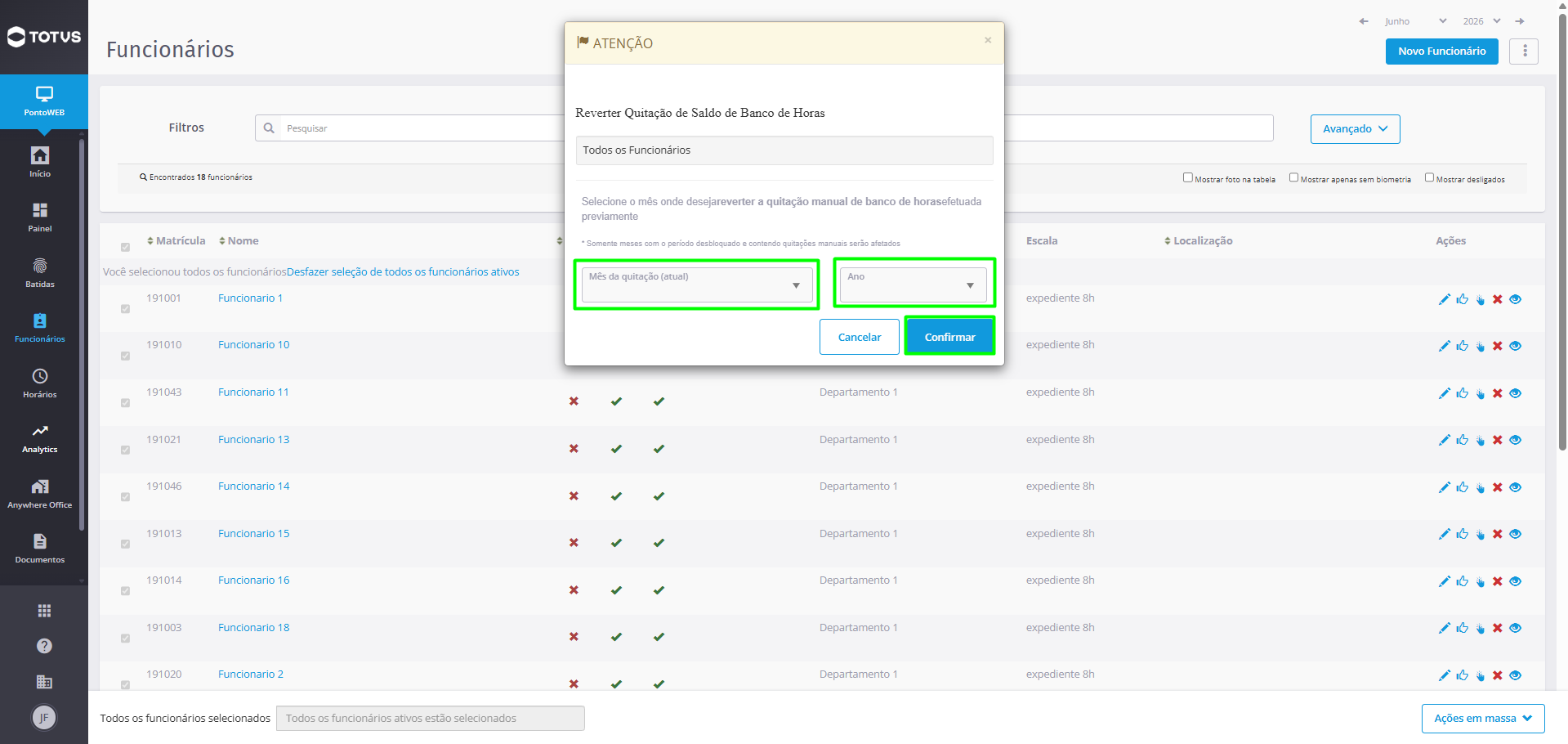This screenshot has height=744, width=1568.
Task: Open the Ano dropdown in dialog
Action: pos(914,285)
